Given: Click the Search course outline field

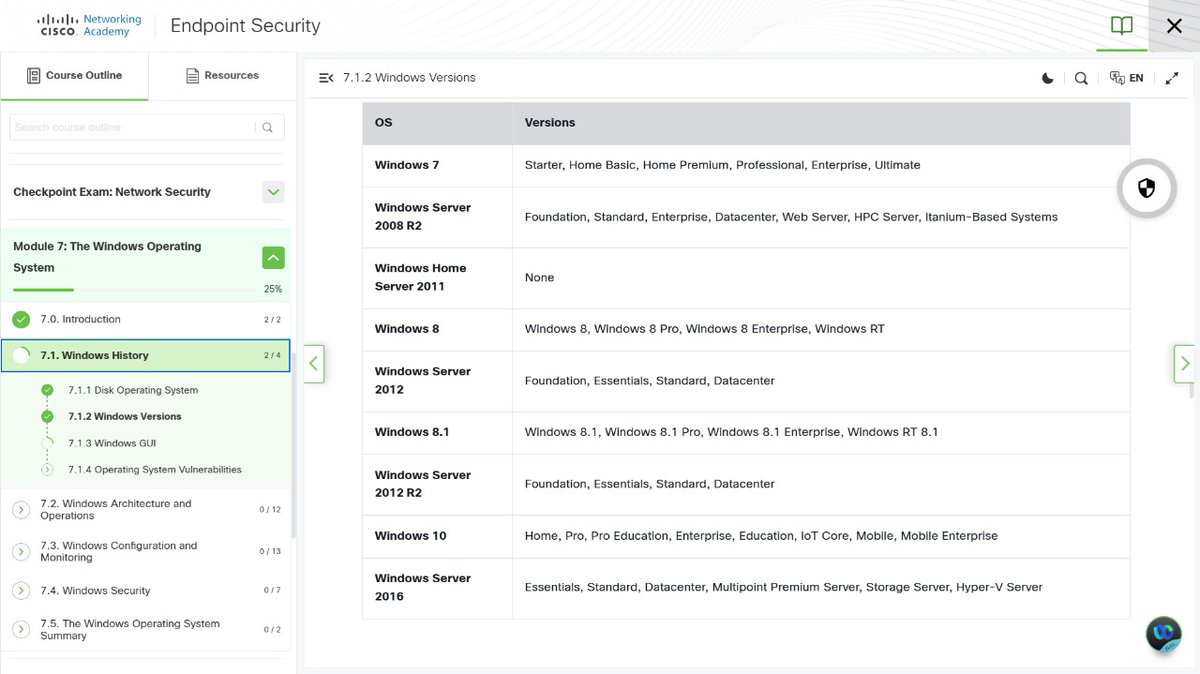Looking at the screenshot, I should click(x=131, y=127).
